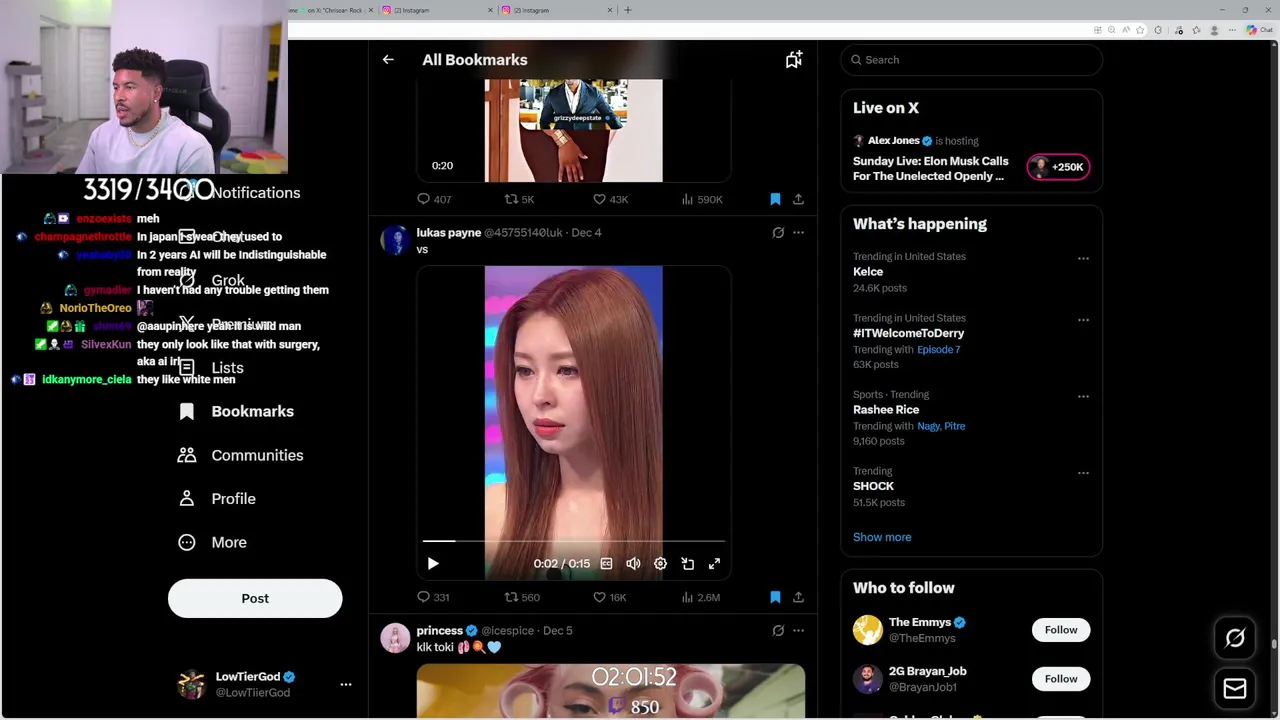Bookmark this page with the star icon
Viewport: 1280px width, 720px height.
click(1139, 30)
